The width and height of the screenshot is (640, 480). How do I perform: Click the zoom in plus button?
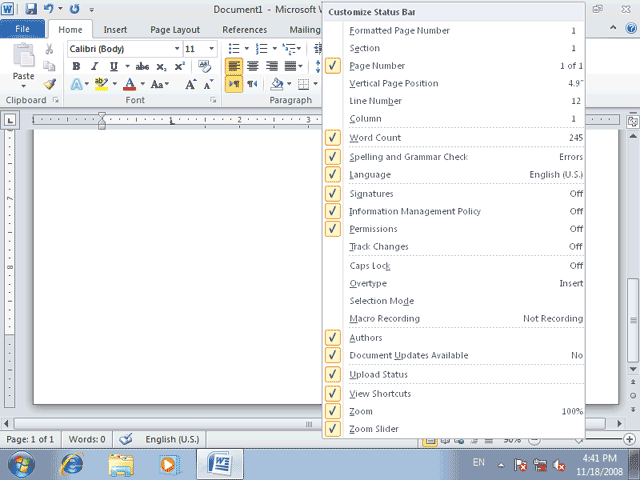point(629,439)
